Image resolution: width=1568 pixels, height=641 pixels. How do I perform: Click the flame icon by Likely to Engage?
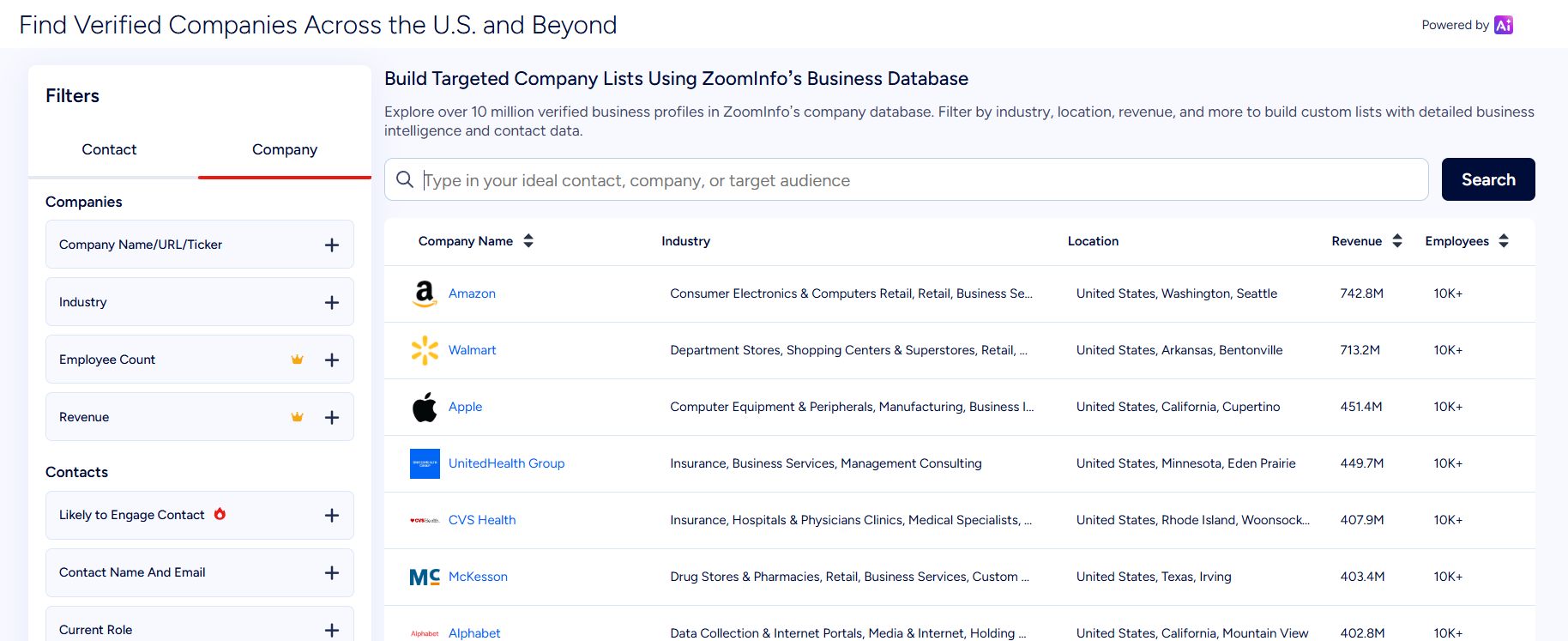click(220, 514)
